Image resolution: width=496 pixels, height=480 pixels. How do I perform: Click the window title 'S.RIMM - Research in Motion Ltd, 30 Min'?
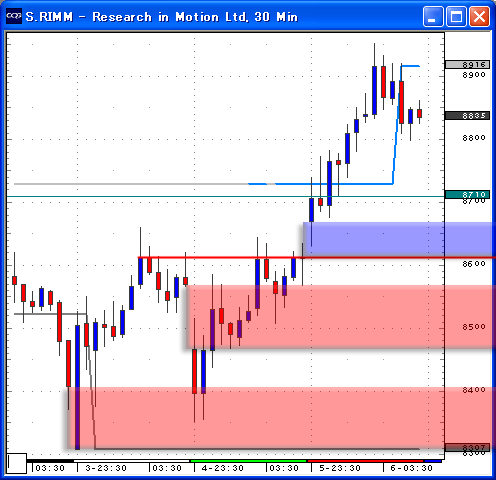[162, 17]
